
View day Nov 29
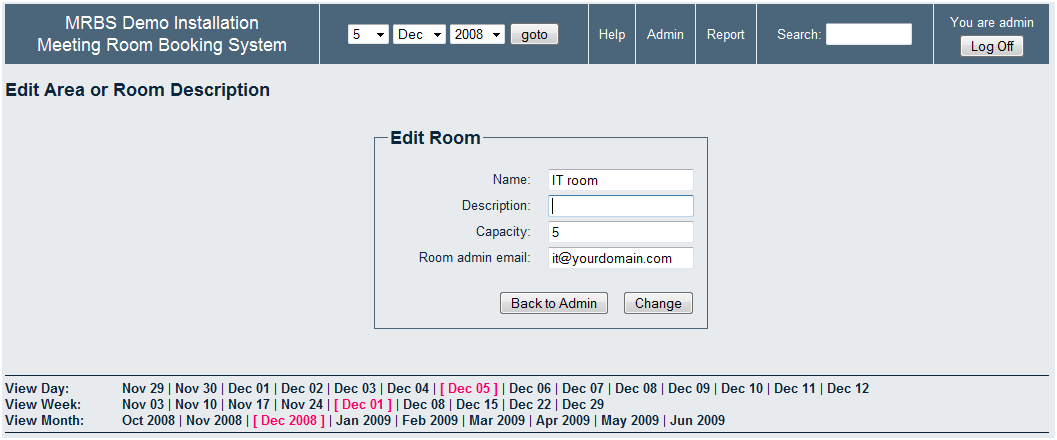click(142, 388)
